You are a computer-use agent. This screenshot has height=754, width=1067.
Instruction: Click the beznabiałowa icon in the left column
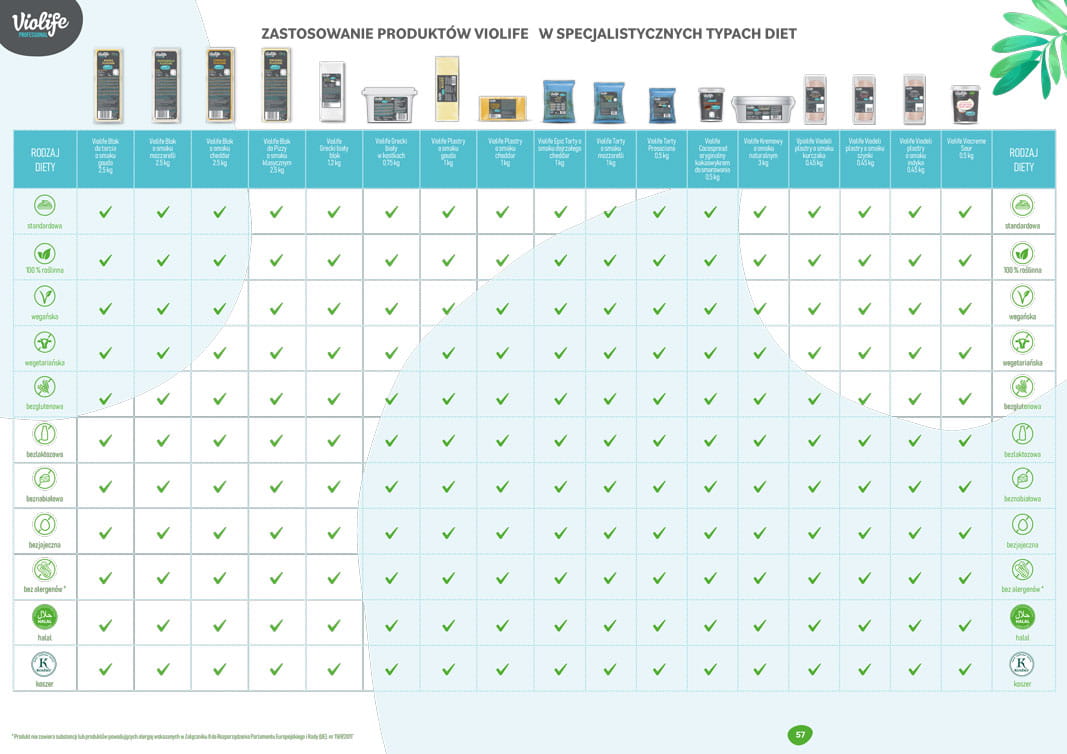click(44, 479)
